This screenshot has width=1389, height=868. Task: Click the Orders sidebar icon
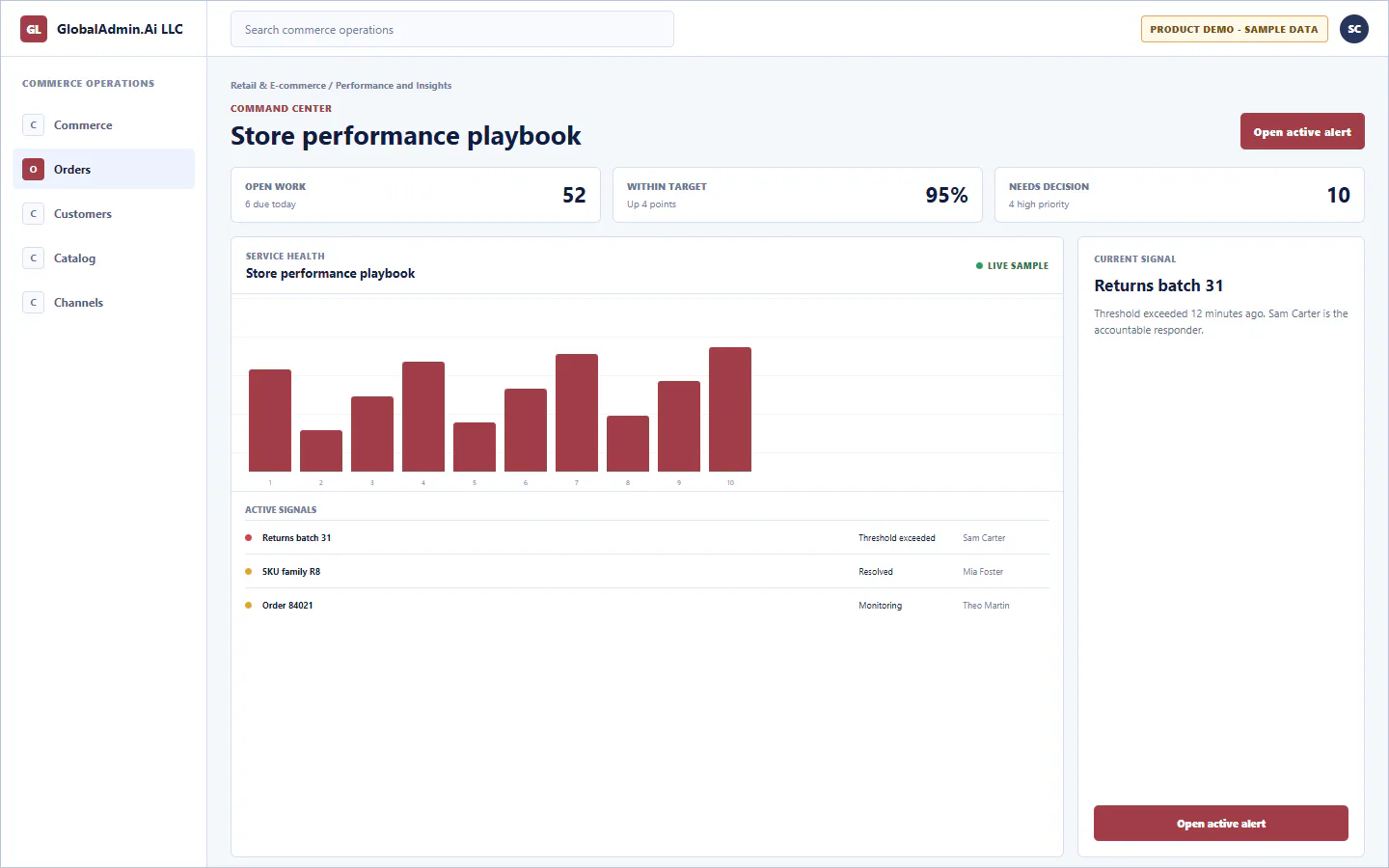tap(33, 170)
